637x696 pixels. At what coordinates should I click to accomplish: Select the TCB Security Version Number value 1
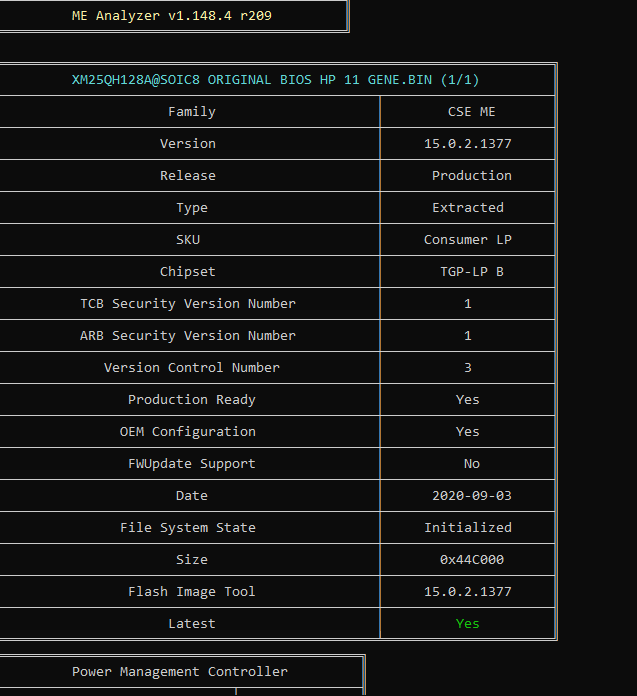coord(467,304)
